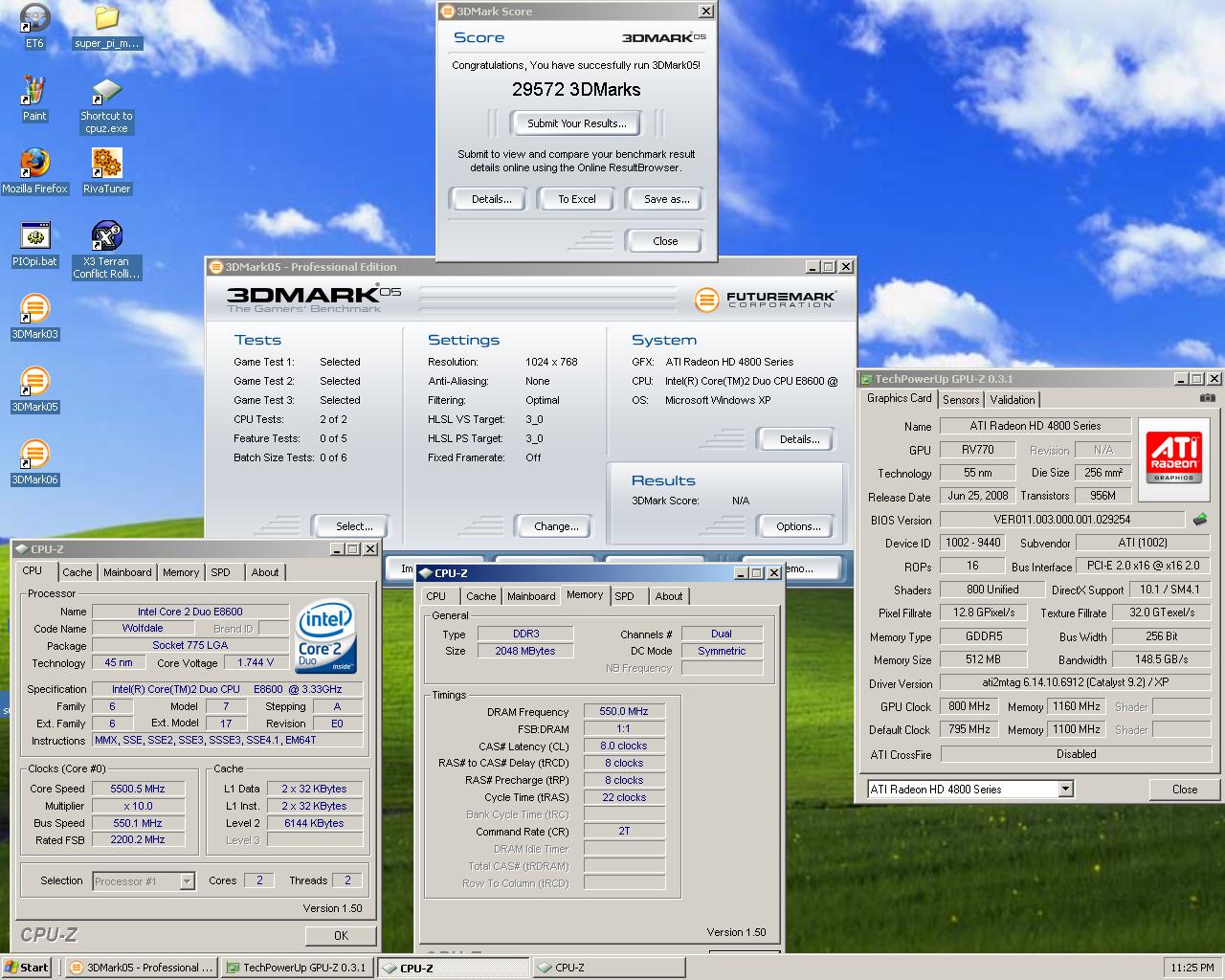The width and height of the screenshot is (1225, 980).
Task: Click the ATI Radeon Graphics logo
Action: (x=1172, y=457)
